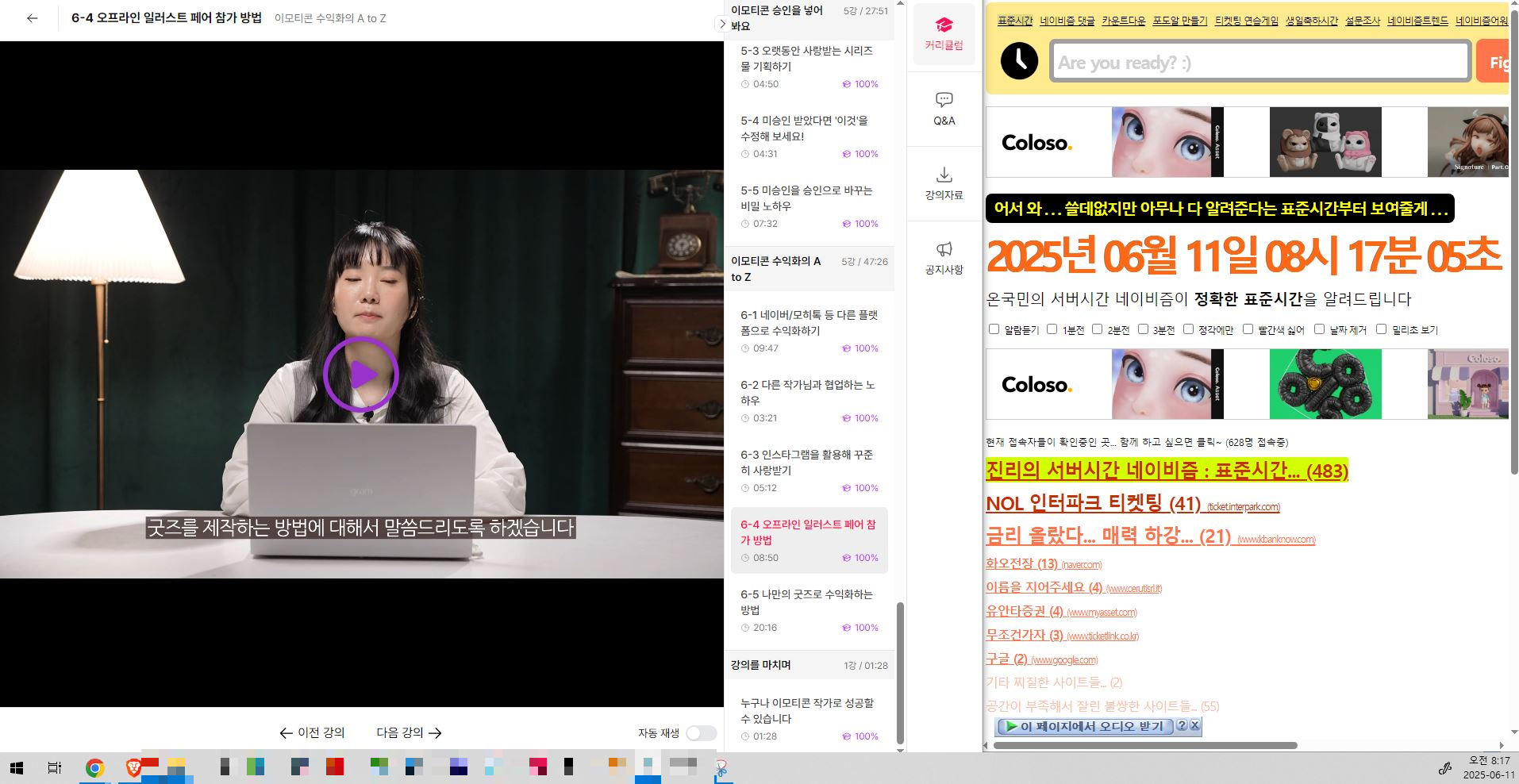Open the taskbar clock showing 오전 8:17
Screen dimensions: 1519x784
(x=1489, y=767)
